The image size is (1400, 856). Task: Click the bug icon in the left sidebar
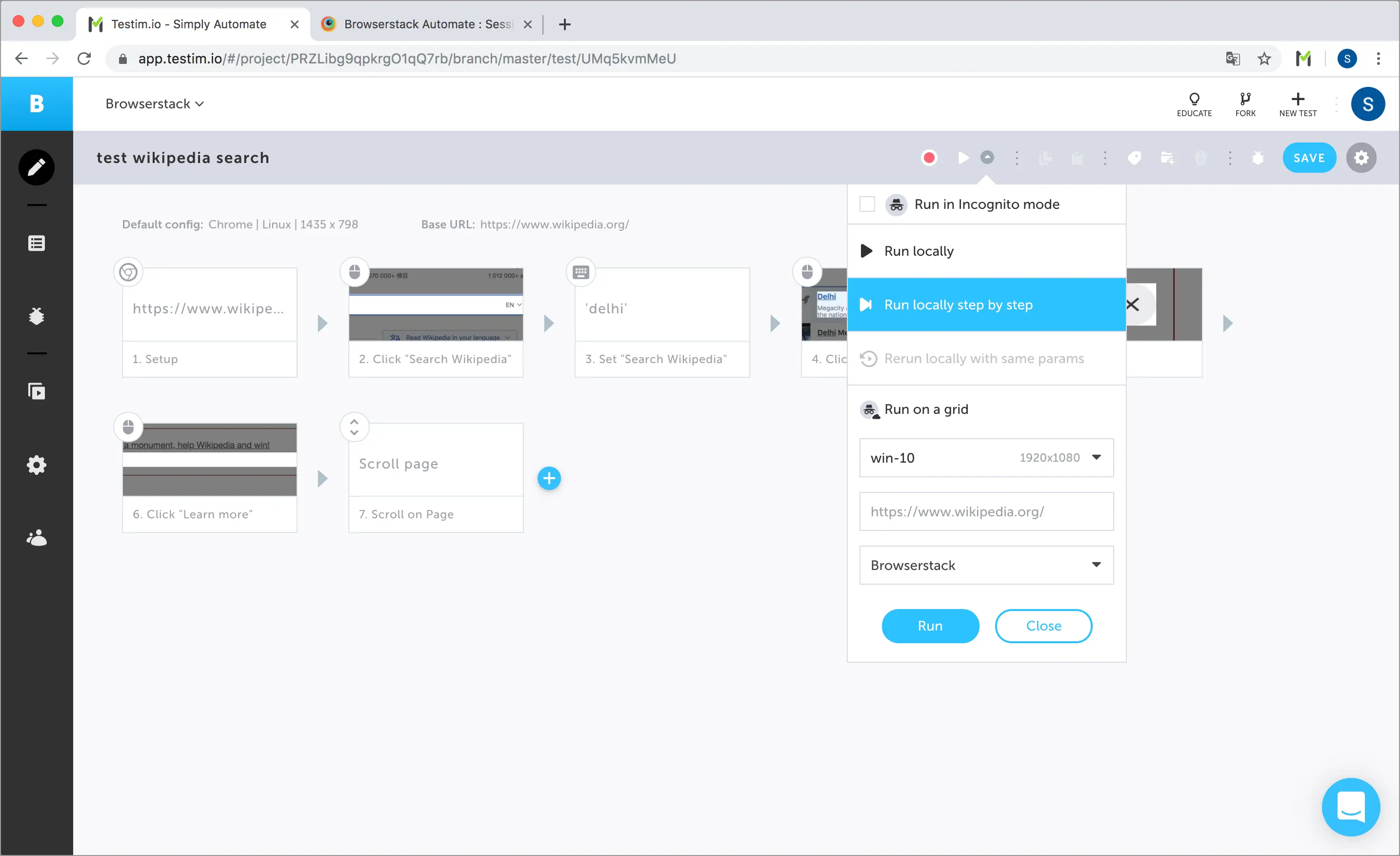coord(37,316)
